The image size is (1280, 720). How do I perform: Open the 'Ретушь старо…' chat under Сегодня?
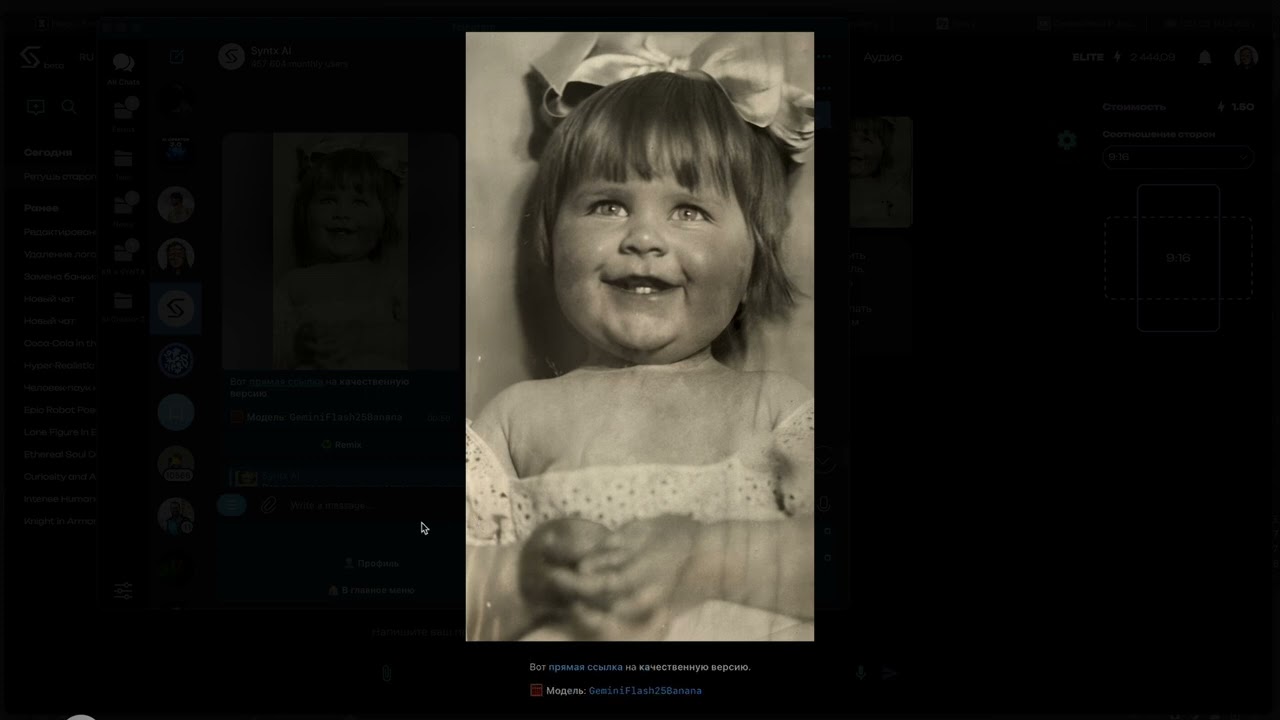60,176
